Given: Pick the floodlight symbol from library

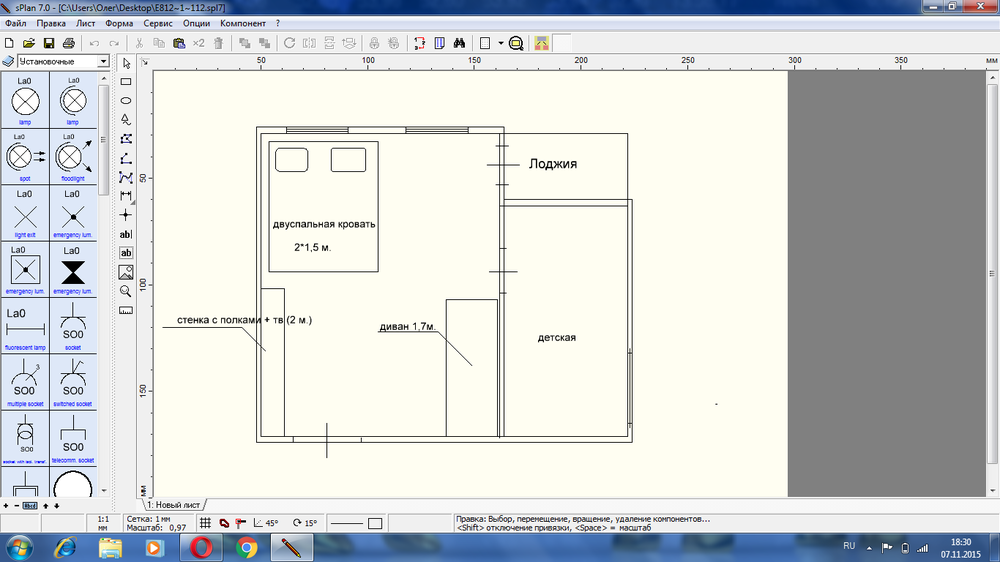Looking at the screenshot, I should coord(73,156).
